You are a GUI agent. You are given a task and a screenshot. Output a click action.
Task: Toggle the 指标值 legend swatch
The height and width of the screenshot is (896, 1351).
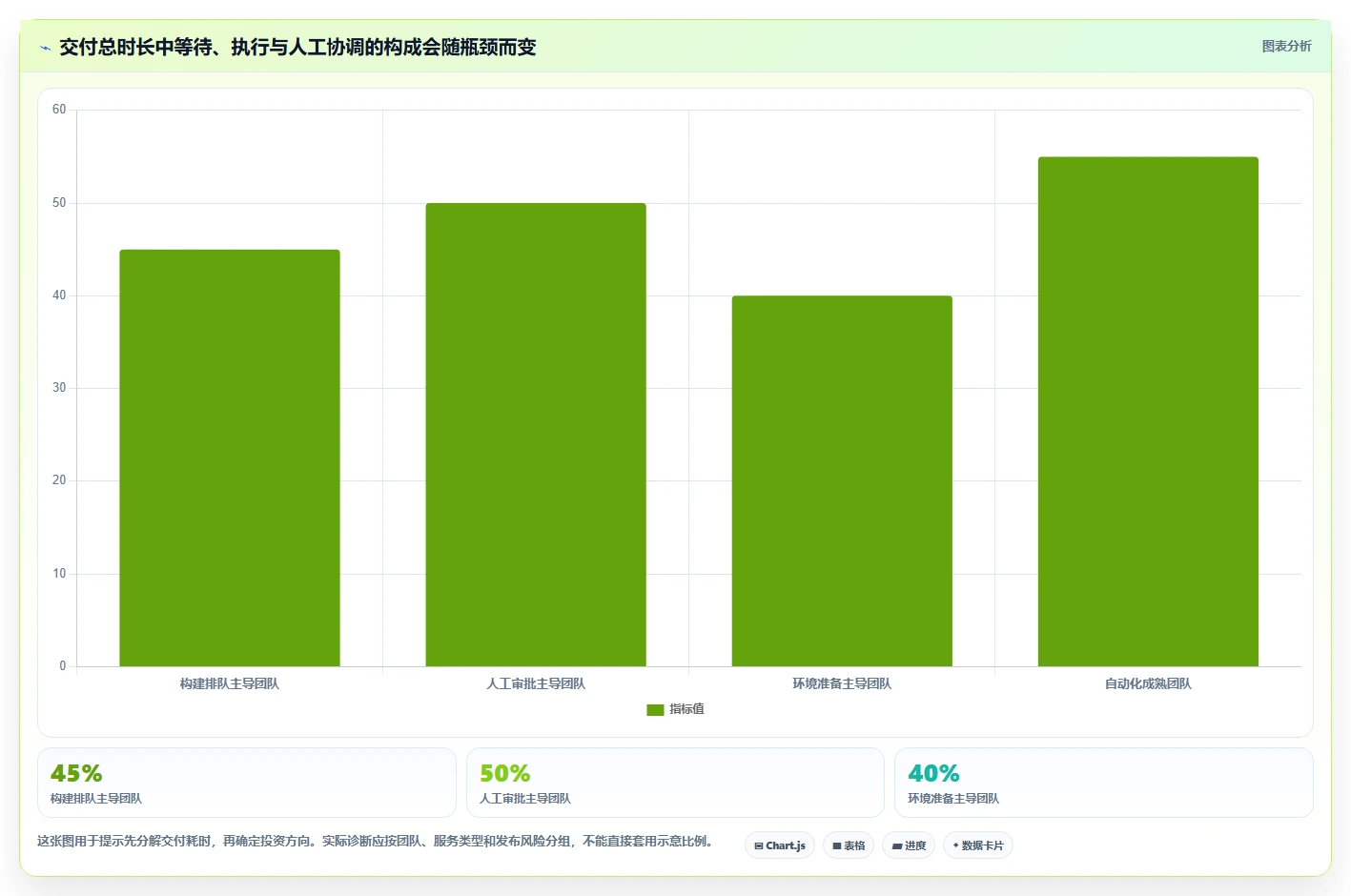655,709
